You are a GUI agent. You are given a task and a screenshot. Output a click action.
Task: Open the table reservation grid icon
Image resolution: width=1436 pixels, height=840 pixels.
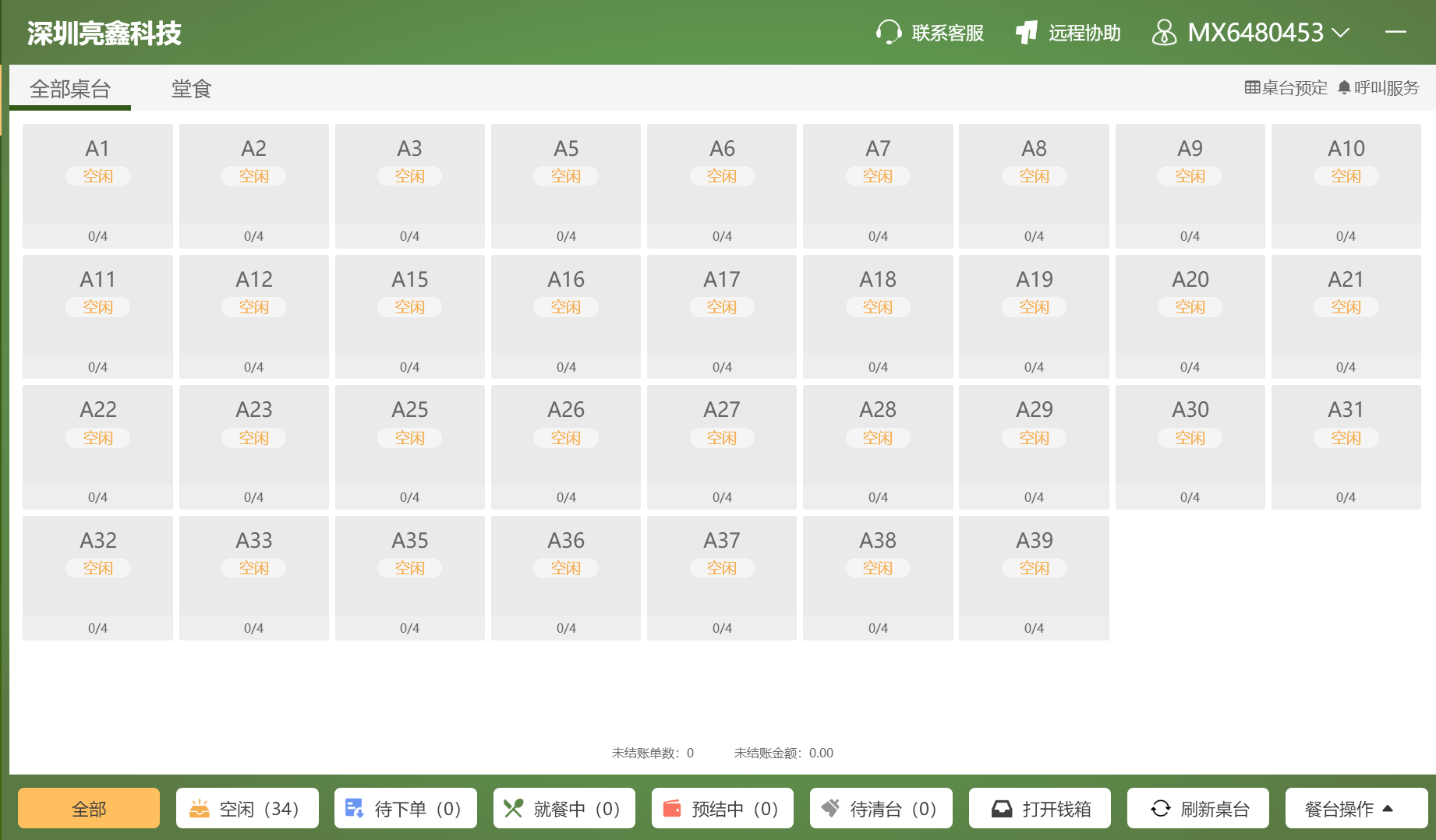coord(1252,87)
